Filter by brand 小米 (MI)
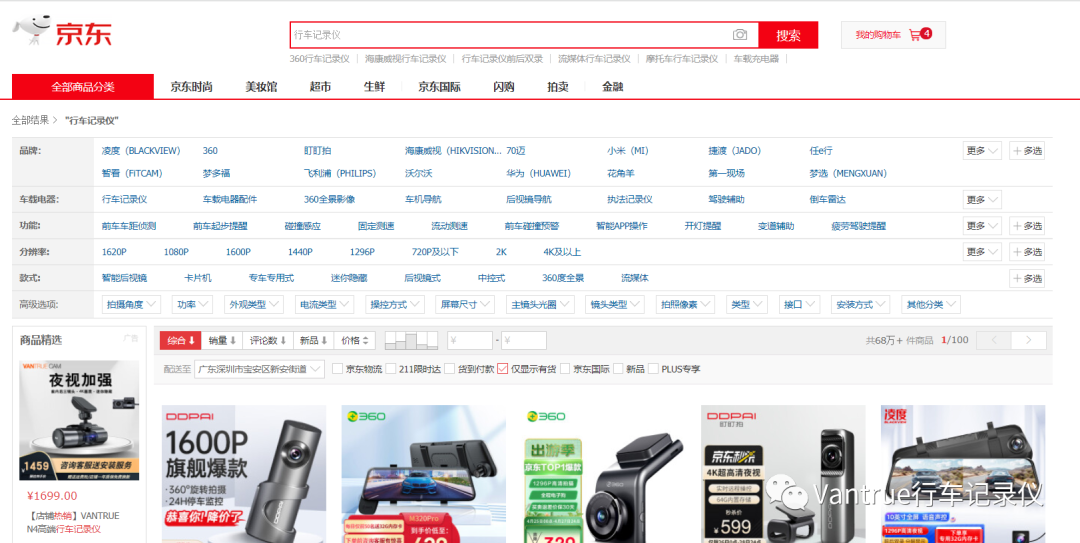This screenshot has height=543, width=1080. (x=627, y=151)
